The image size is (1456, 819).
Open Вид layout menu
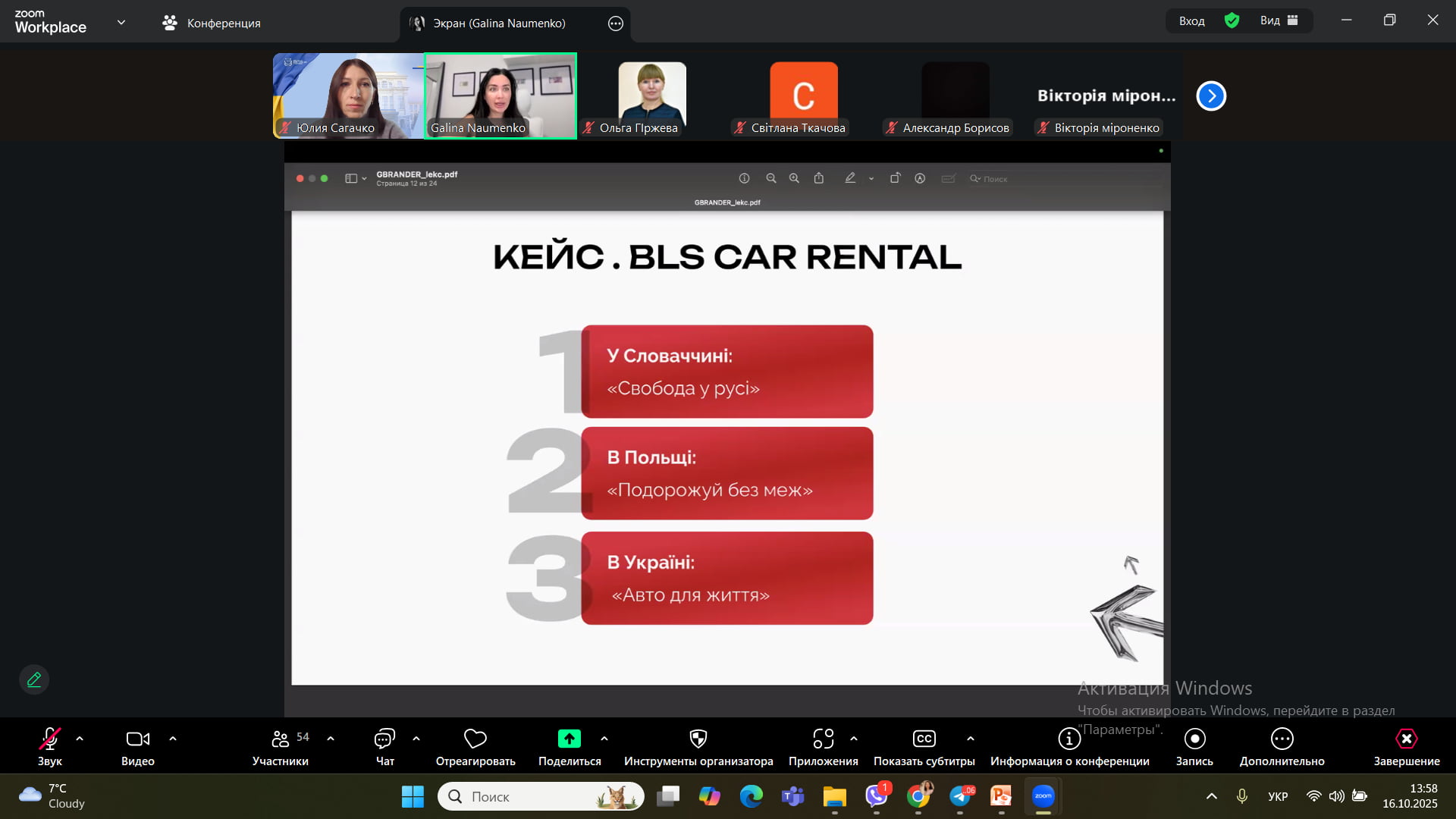pyautogui.click(x=1279, y=20)
